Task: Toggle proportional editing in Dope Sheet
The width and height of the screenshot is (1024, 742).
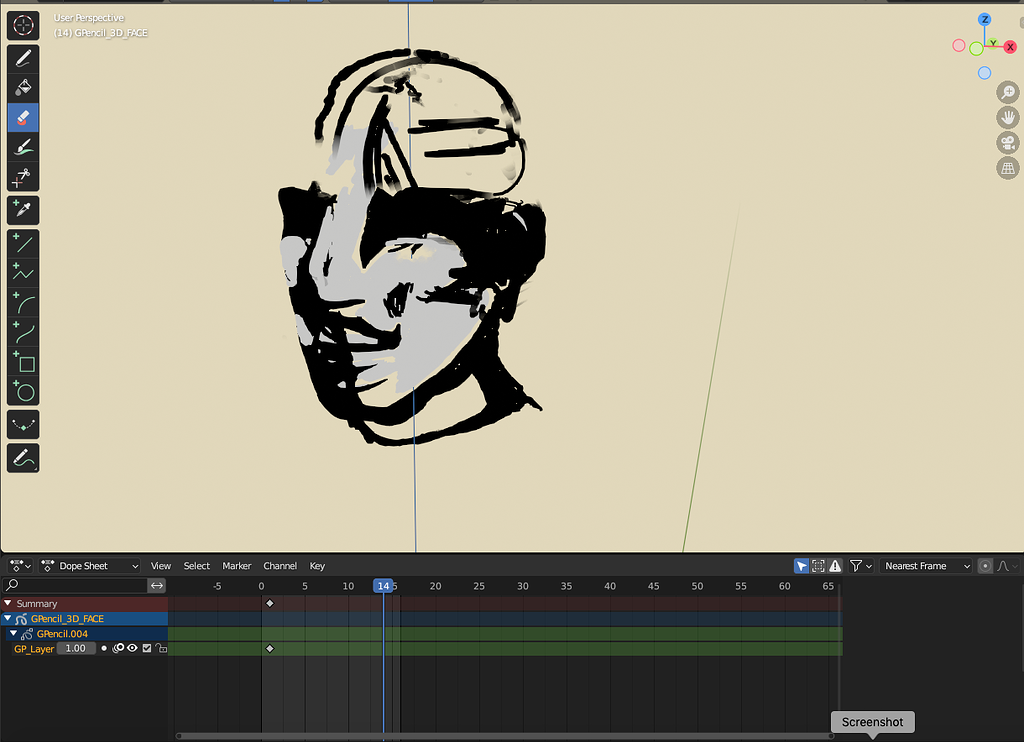Action: pos(985,566)
